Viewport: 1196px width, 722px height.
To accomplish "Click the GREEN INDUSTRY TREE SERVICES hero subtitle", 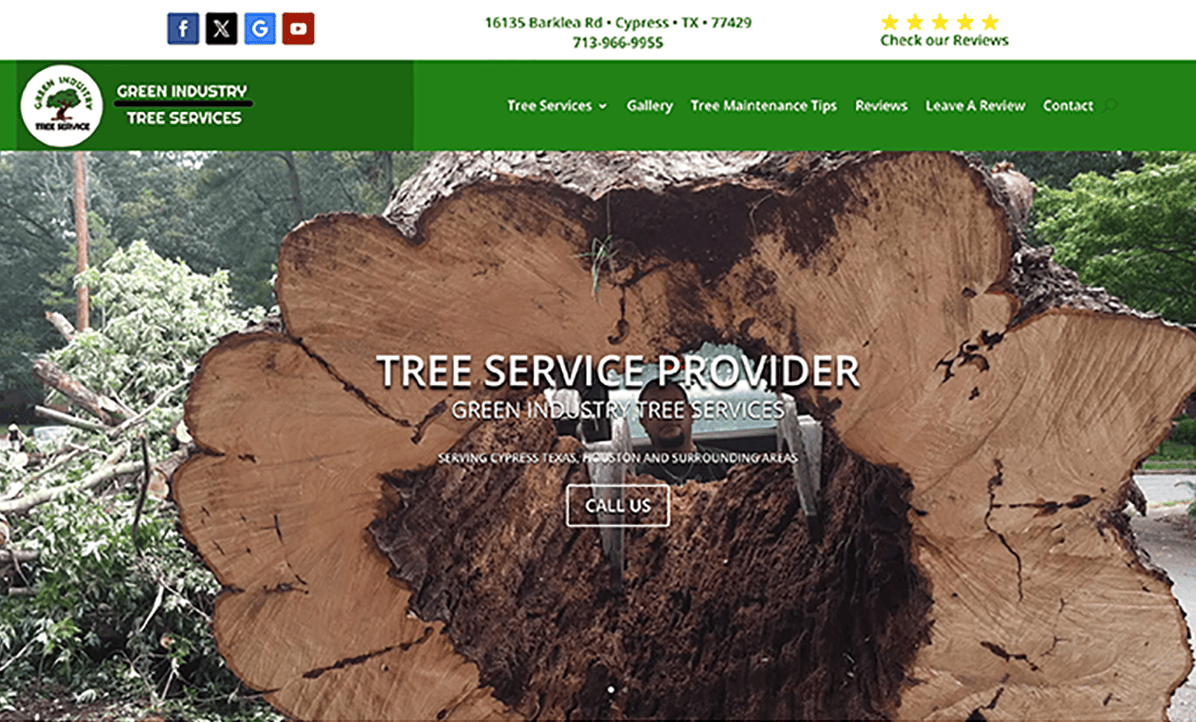I will (618, 410).
